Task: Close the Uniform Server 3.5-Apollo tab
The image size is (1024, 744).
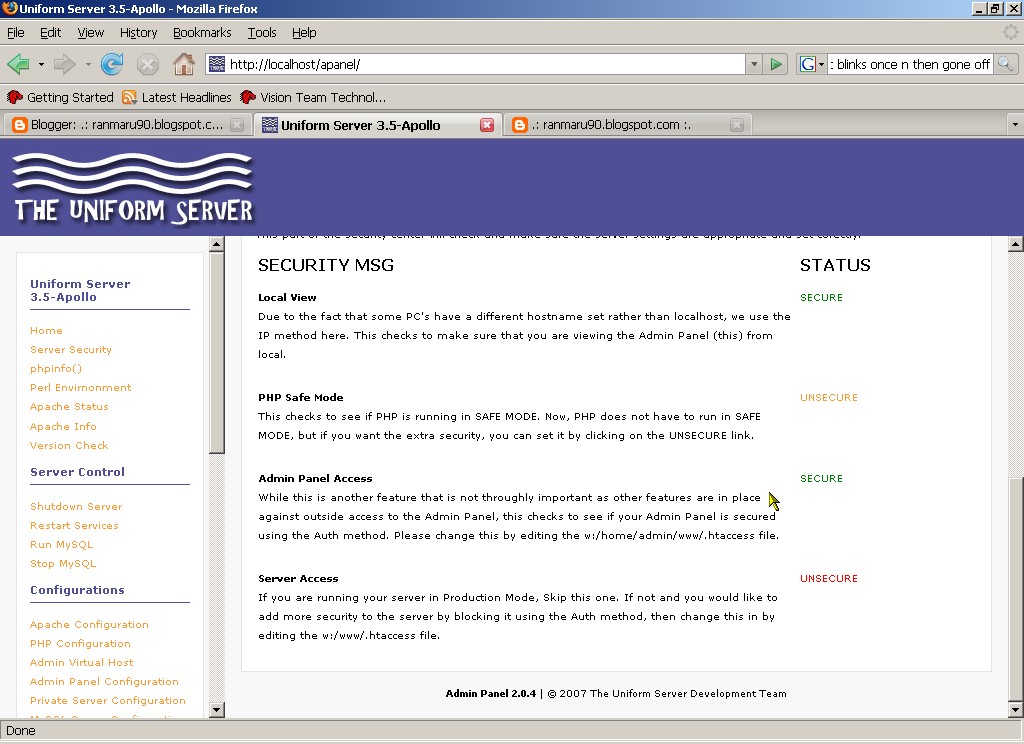Action: (x=487, y=125)
